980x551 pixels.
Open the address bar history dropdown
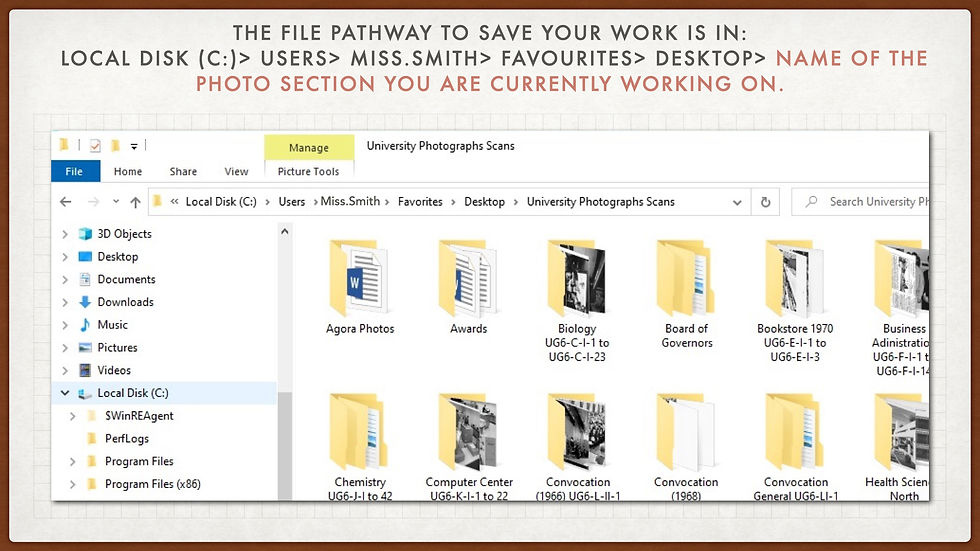pyautogui.click(x=737, y=202)
